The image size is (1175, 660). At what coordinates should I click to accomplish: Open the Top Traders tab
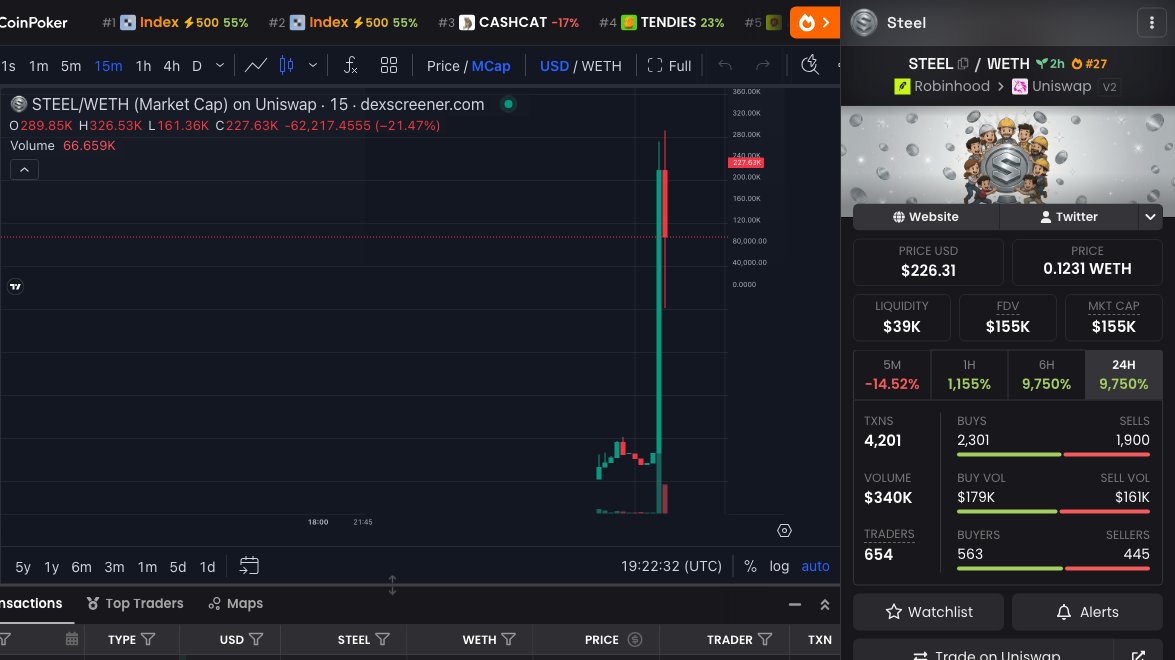[x=135, y=604]
